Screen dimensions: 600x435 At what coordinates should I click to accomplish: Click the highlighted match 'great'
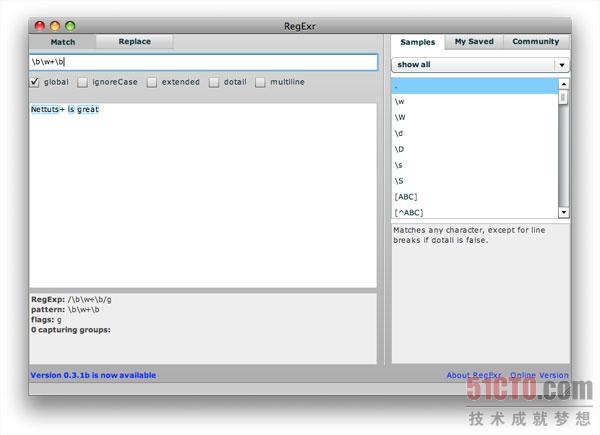coord(88,109)
